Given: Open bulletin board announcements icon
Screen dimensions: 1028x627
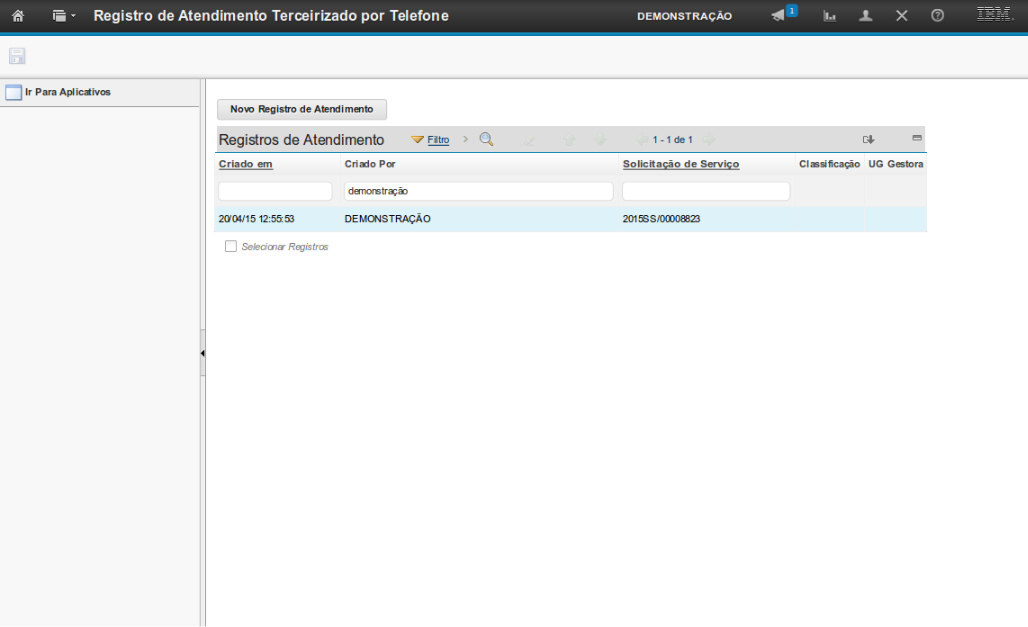Looking at the screenshot, I should [781, 16].
